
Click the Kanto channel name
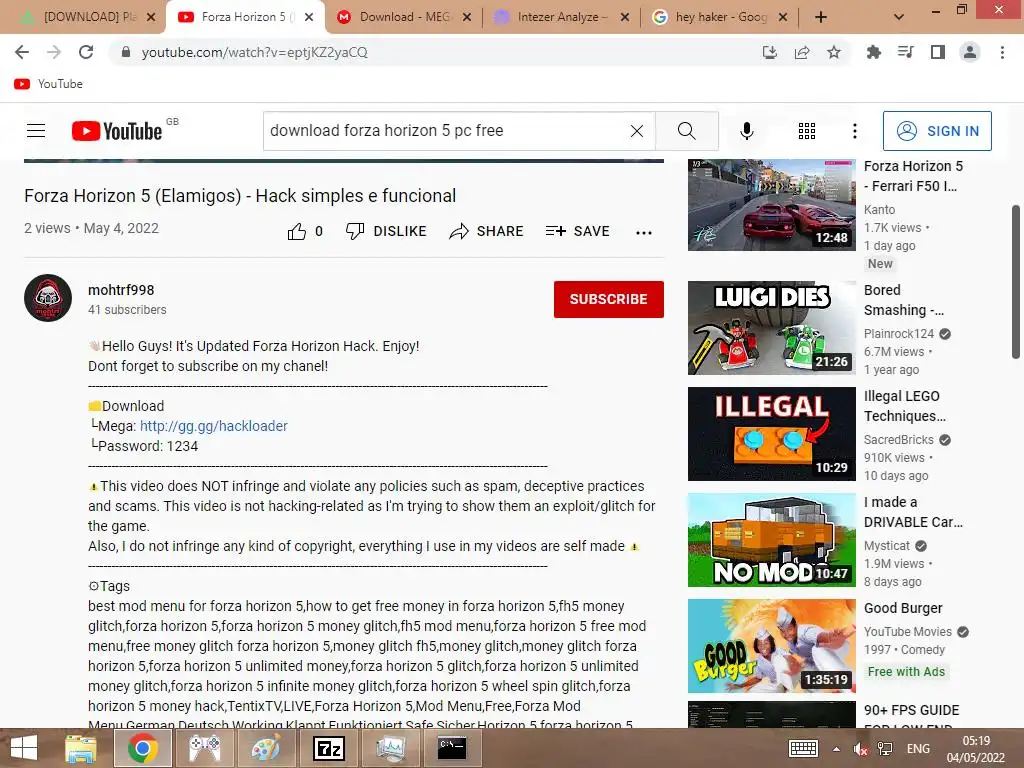tap(880, 210)
